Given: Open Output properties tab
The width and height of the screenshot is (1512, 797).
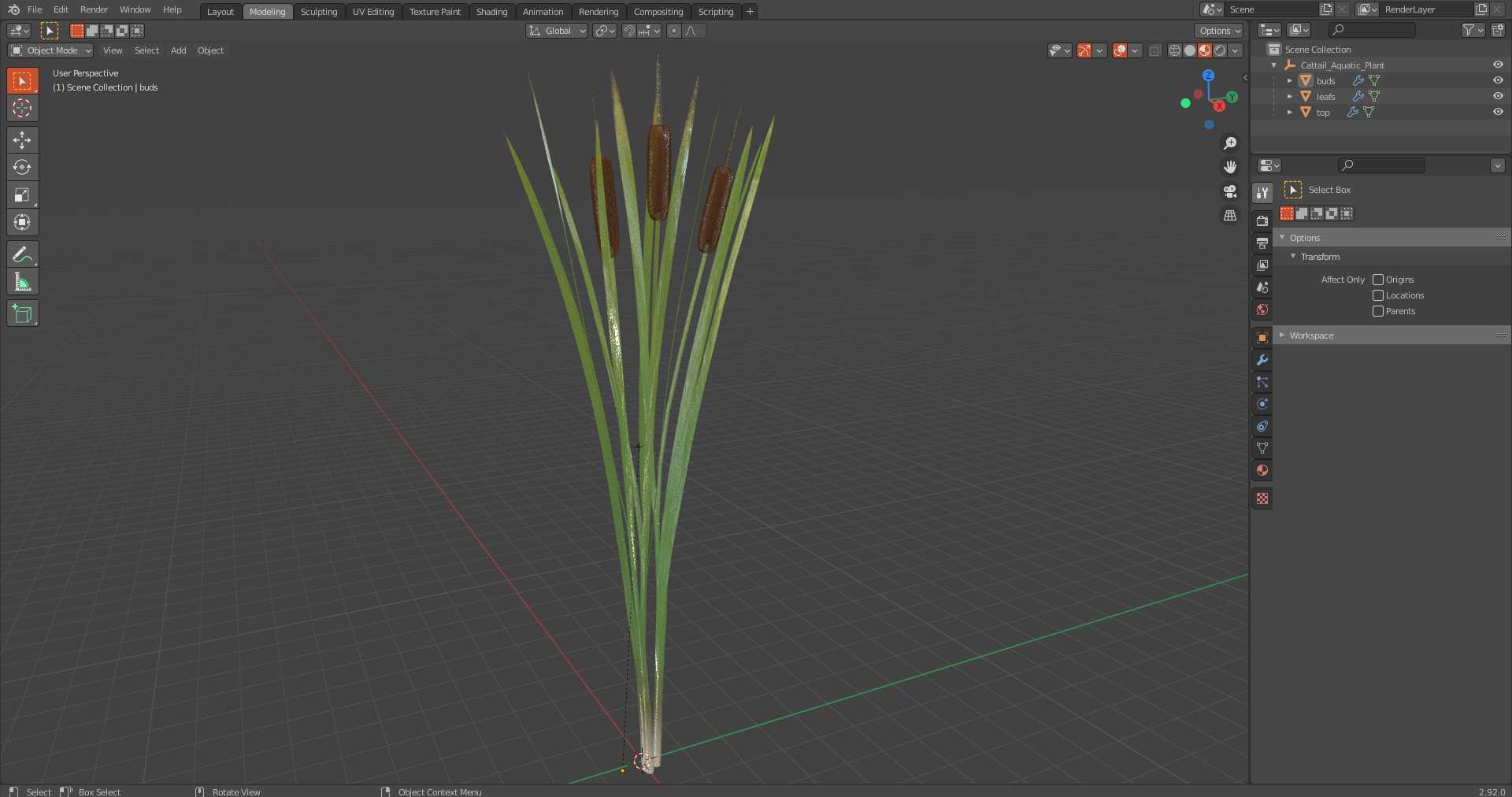Looking at the screenshot, I should click(x=1262, y=243).
